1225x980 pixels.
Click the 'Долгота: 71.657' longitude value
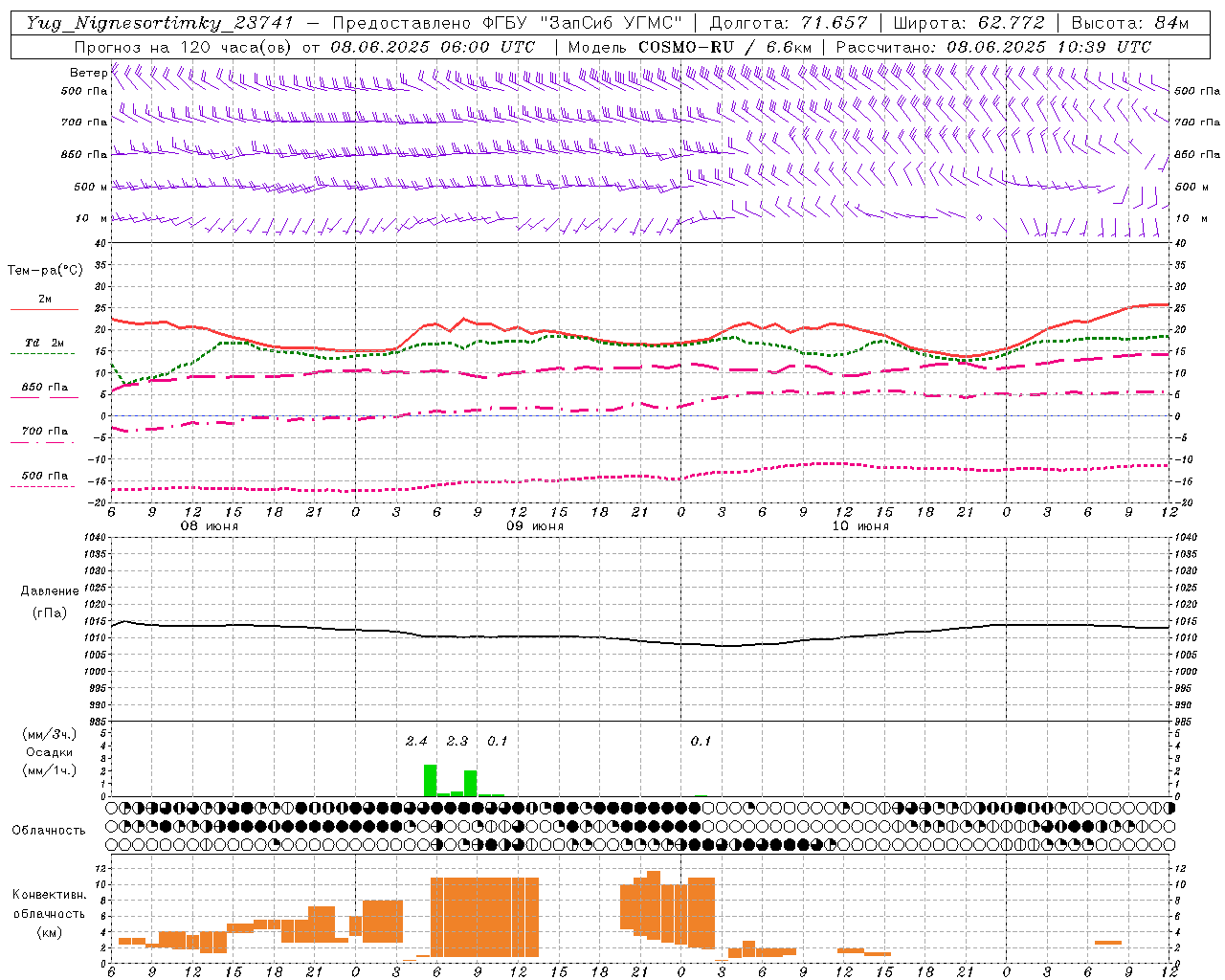tap(789, 23)
